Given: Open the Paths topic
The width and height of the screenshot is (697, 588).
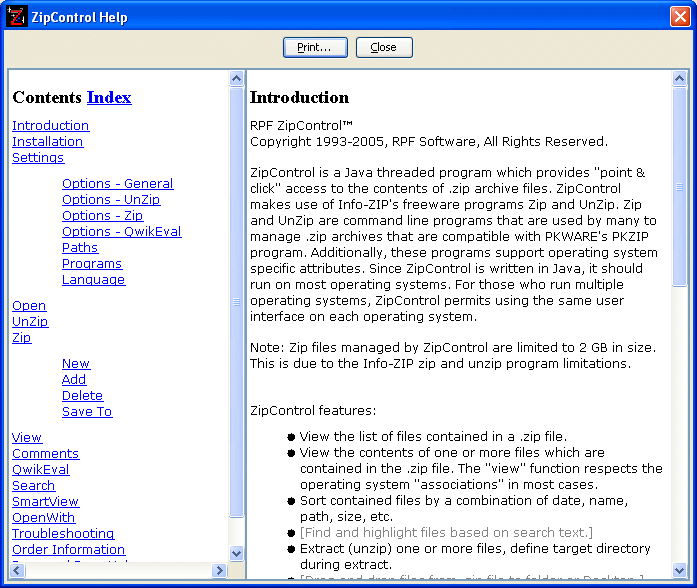Looking at the screenshot, I should pos(80,248).
